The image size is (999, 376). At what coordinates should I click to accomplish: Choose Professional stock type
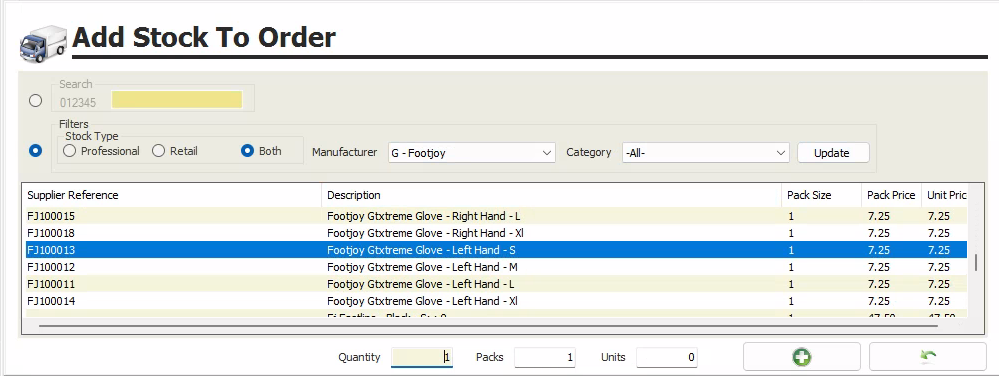[101, 151]
